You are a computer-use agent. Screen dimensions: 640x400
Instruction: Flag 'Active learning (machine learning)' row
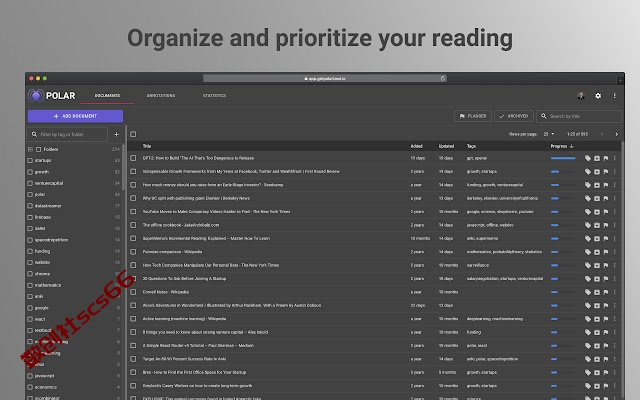pos(606,319)
